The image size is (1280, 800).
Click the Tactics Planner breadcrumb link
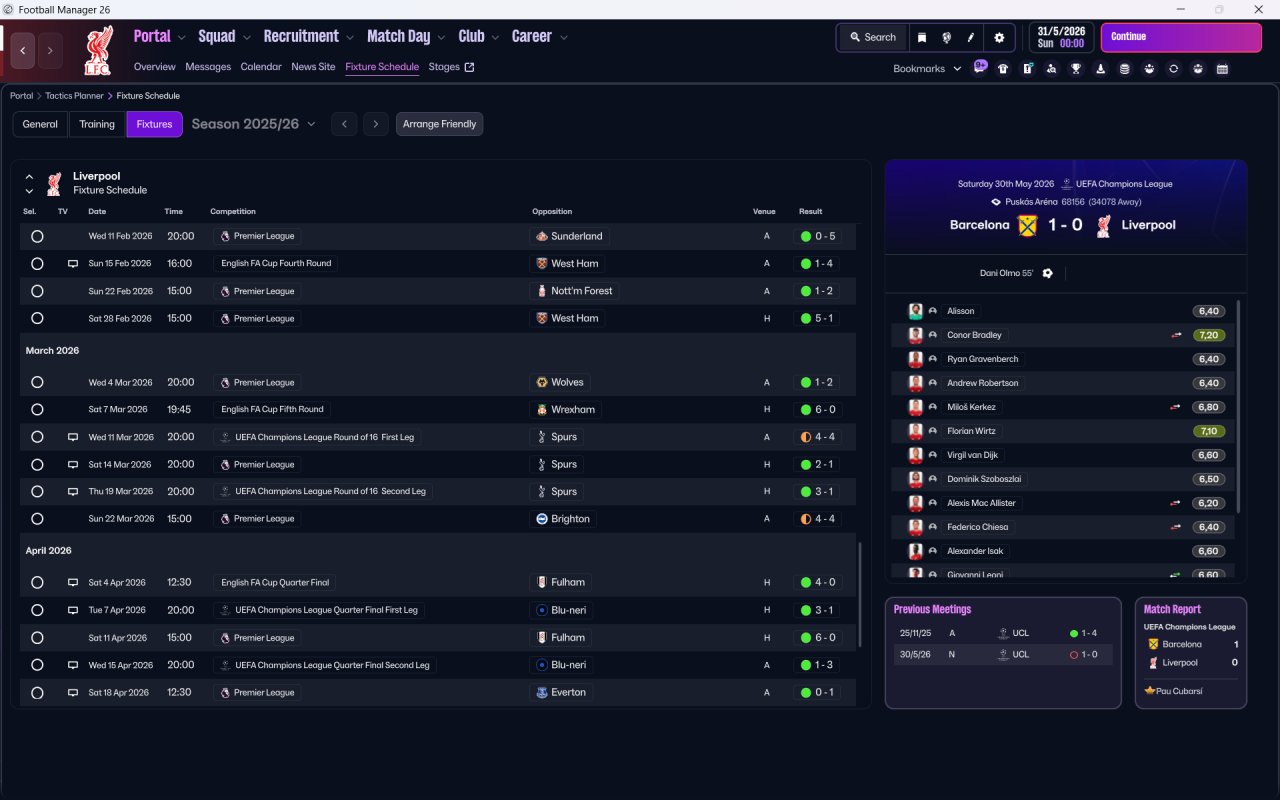click(74, 96)
